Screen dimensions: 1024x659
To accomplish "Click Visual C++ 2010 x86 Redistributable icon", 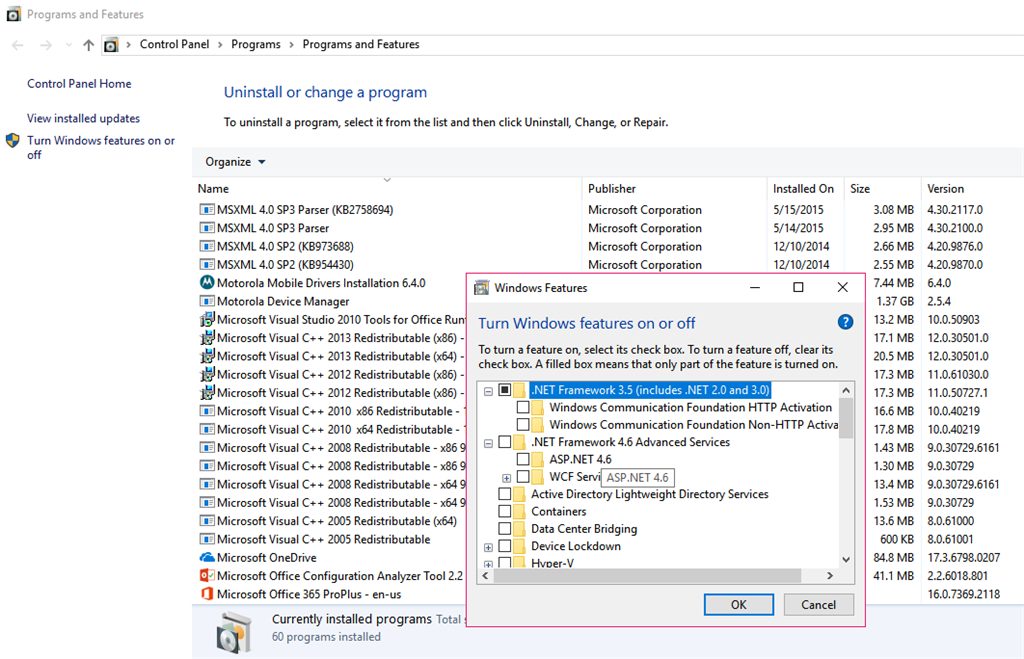I will pos(207,411).
